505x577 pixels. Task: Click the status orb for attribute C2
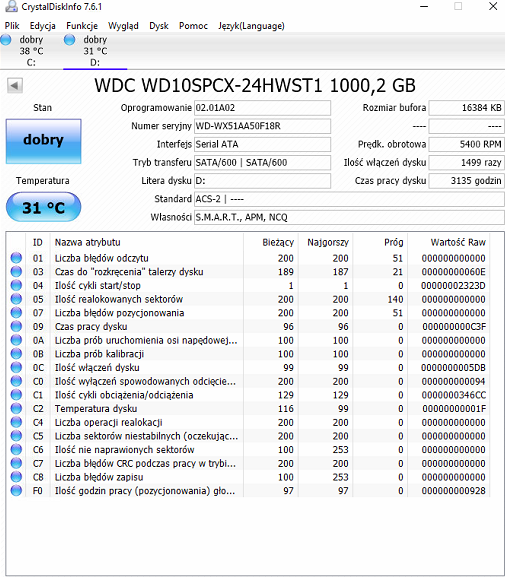coord(16,408)
